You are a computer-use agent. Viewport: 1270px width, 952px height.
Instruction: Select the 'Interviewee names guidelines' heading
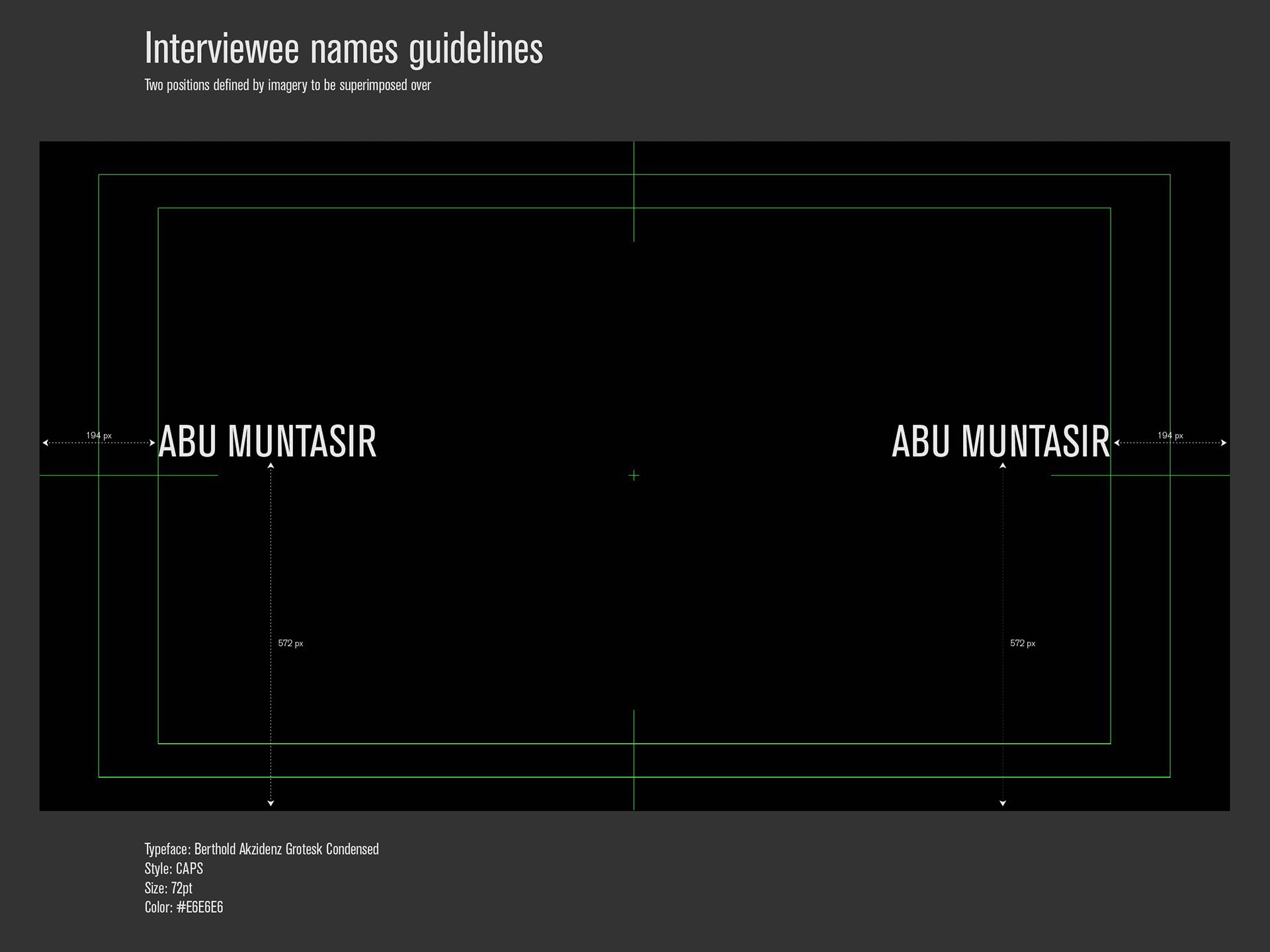[344, 49]
